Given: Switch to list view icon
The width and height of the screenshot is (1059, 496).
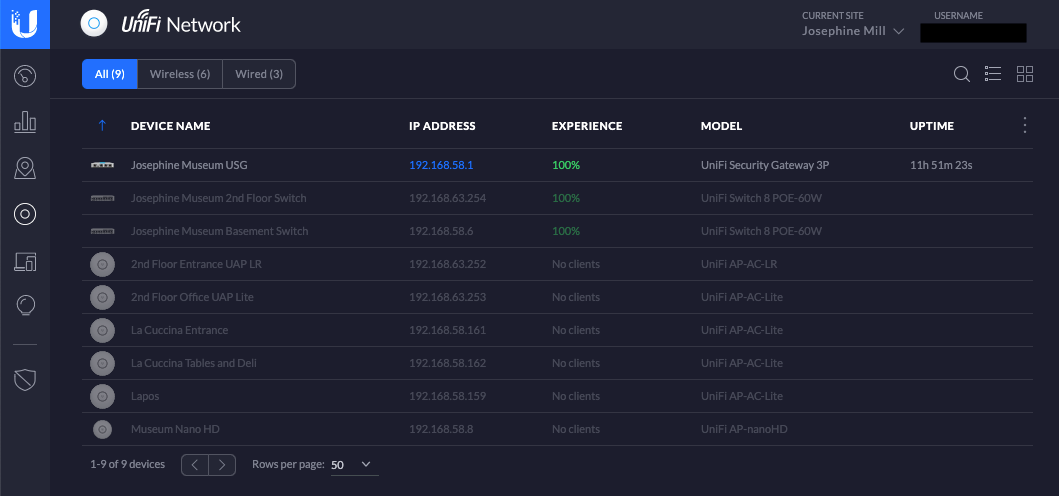Looking at the screenshot, I should [x=993, y=74].
